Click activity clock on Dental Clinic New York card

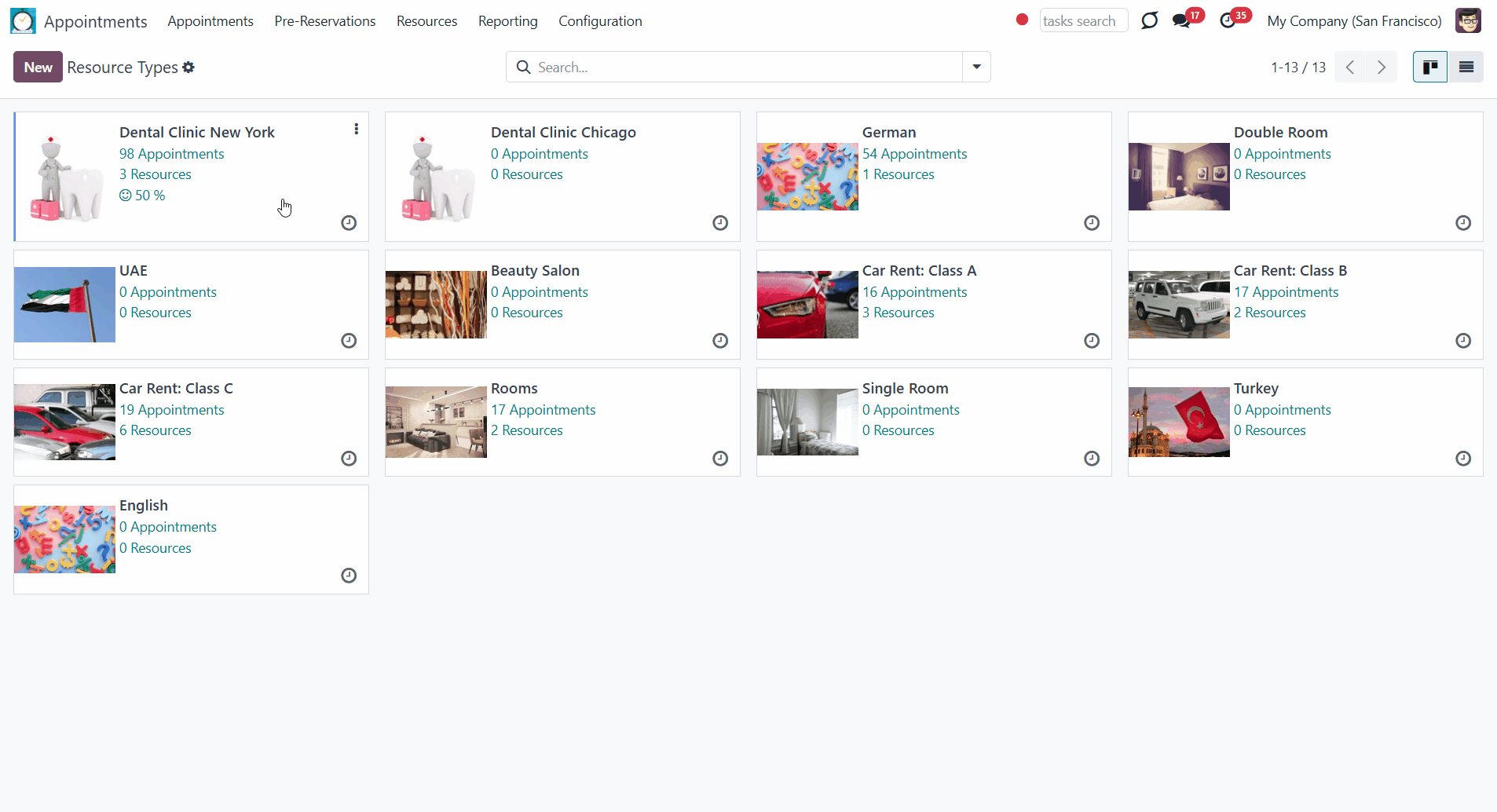pos(349,223)
